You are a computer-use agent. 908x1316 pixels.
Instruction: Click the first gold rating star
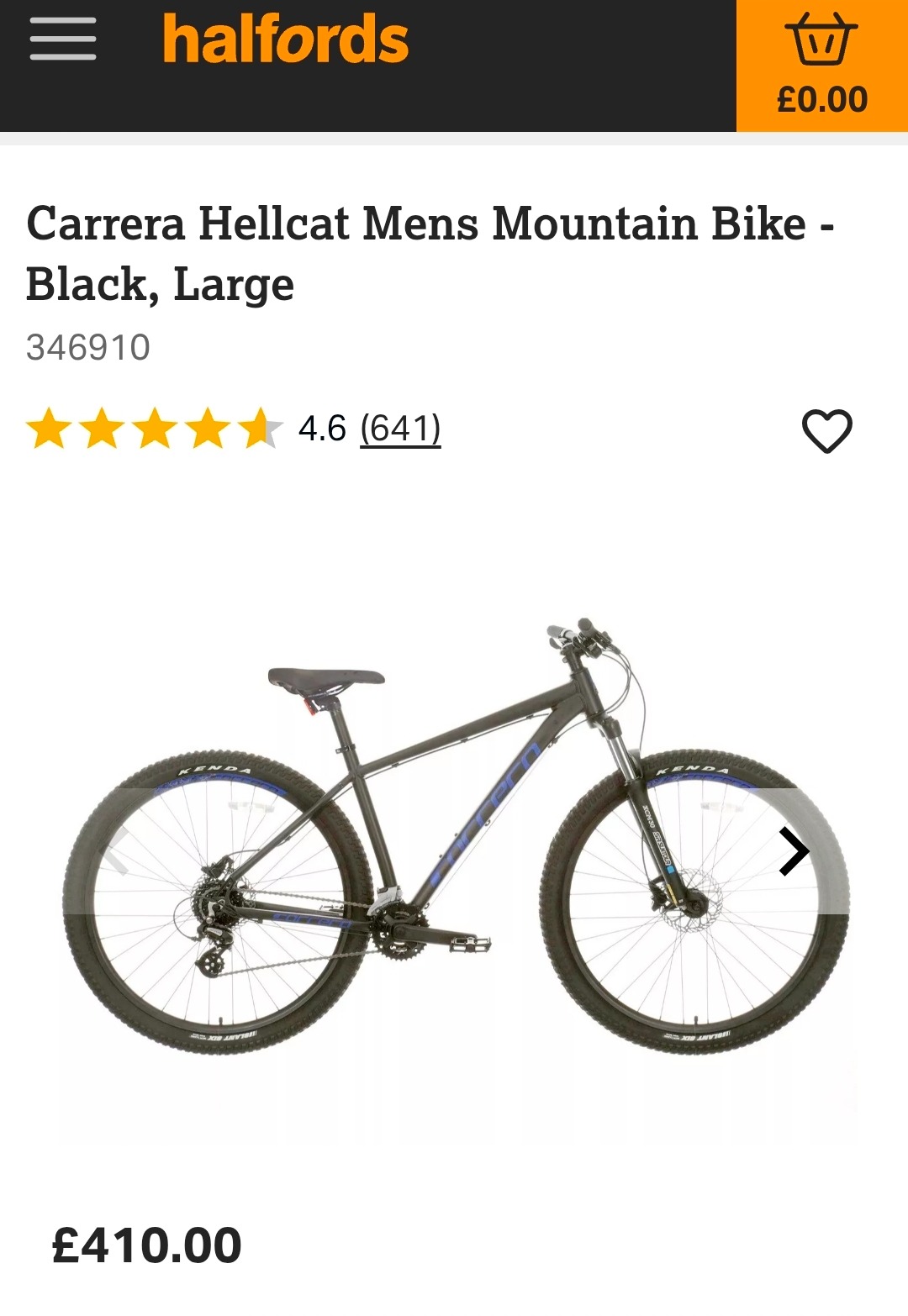pos(50,428)
